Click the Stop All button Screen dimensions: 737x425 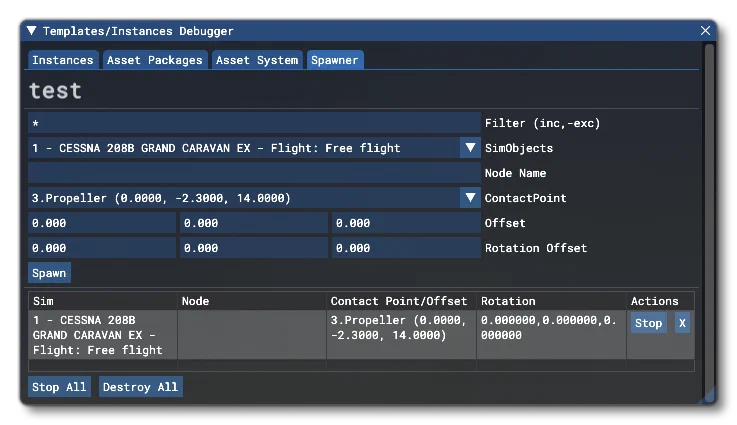tap(59, 387)
